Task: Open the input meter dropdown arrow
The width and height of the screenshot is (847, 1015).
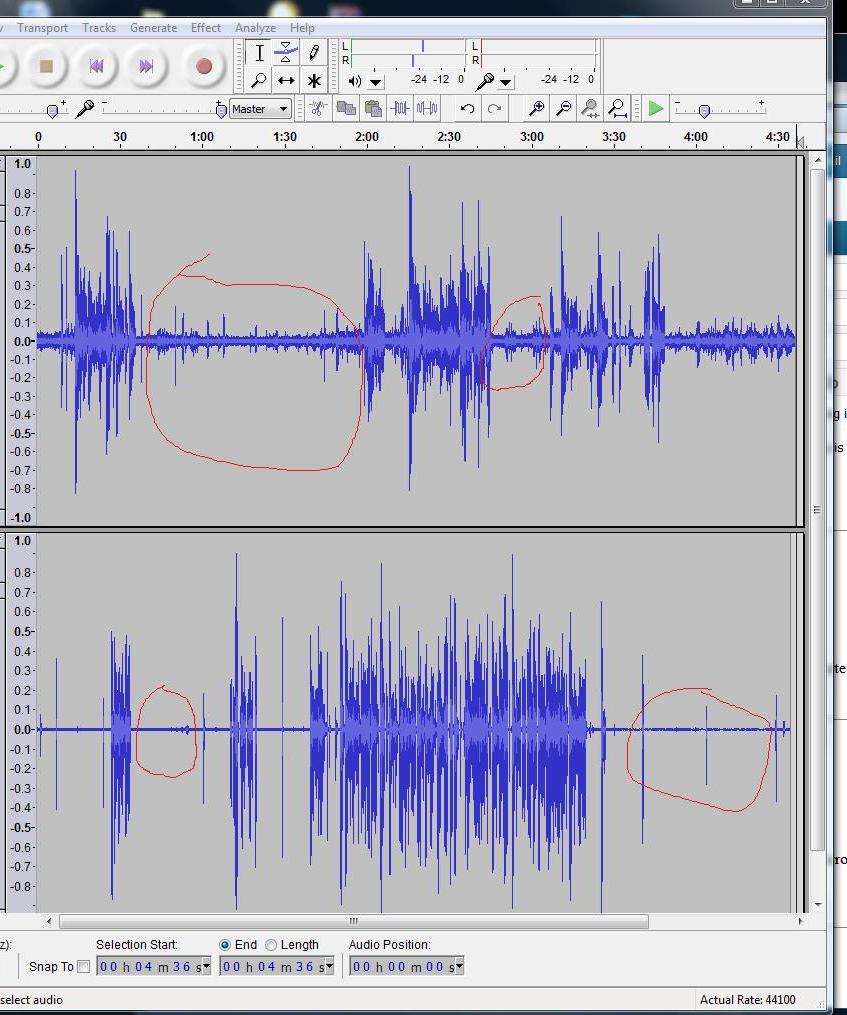Action: pos(506,82)
